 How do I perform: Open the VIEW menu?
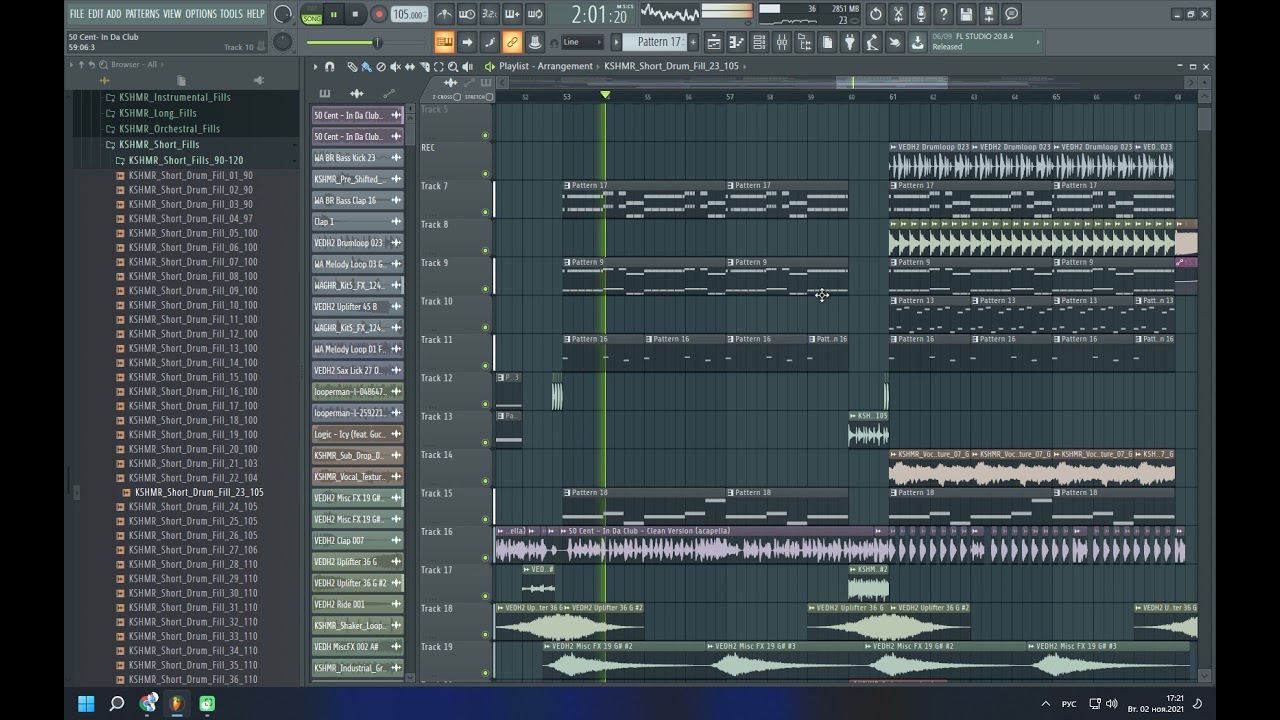tap(172, 14)
